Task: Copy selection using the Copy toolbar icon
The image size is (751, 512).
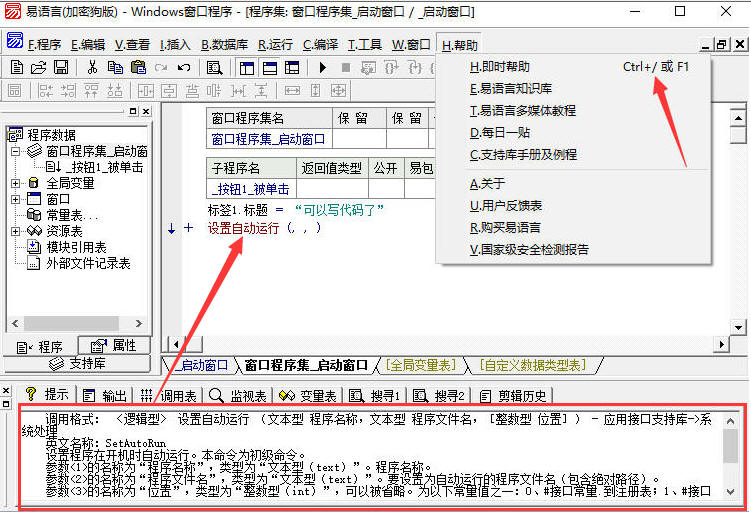Action: pos(115,68)
